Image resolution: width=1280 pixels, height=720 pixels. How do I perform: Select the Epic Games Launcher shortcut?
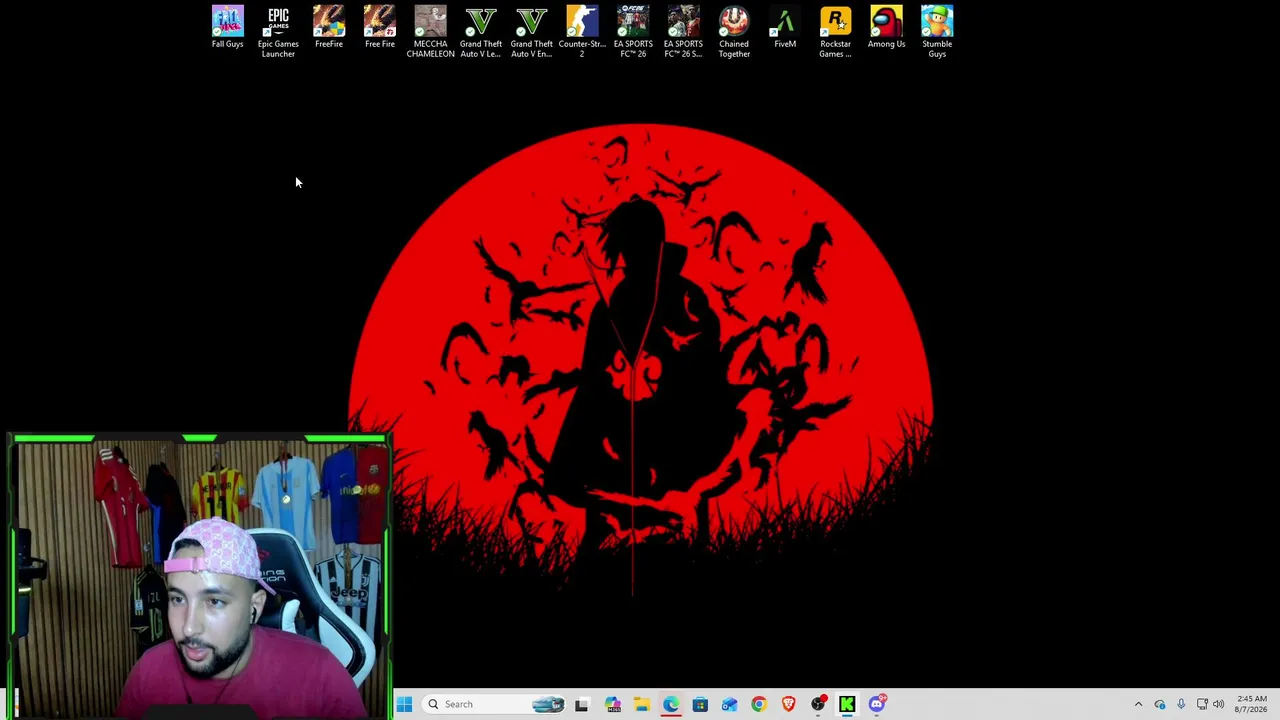[x=278, y=32]
